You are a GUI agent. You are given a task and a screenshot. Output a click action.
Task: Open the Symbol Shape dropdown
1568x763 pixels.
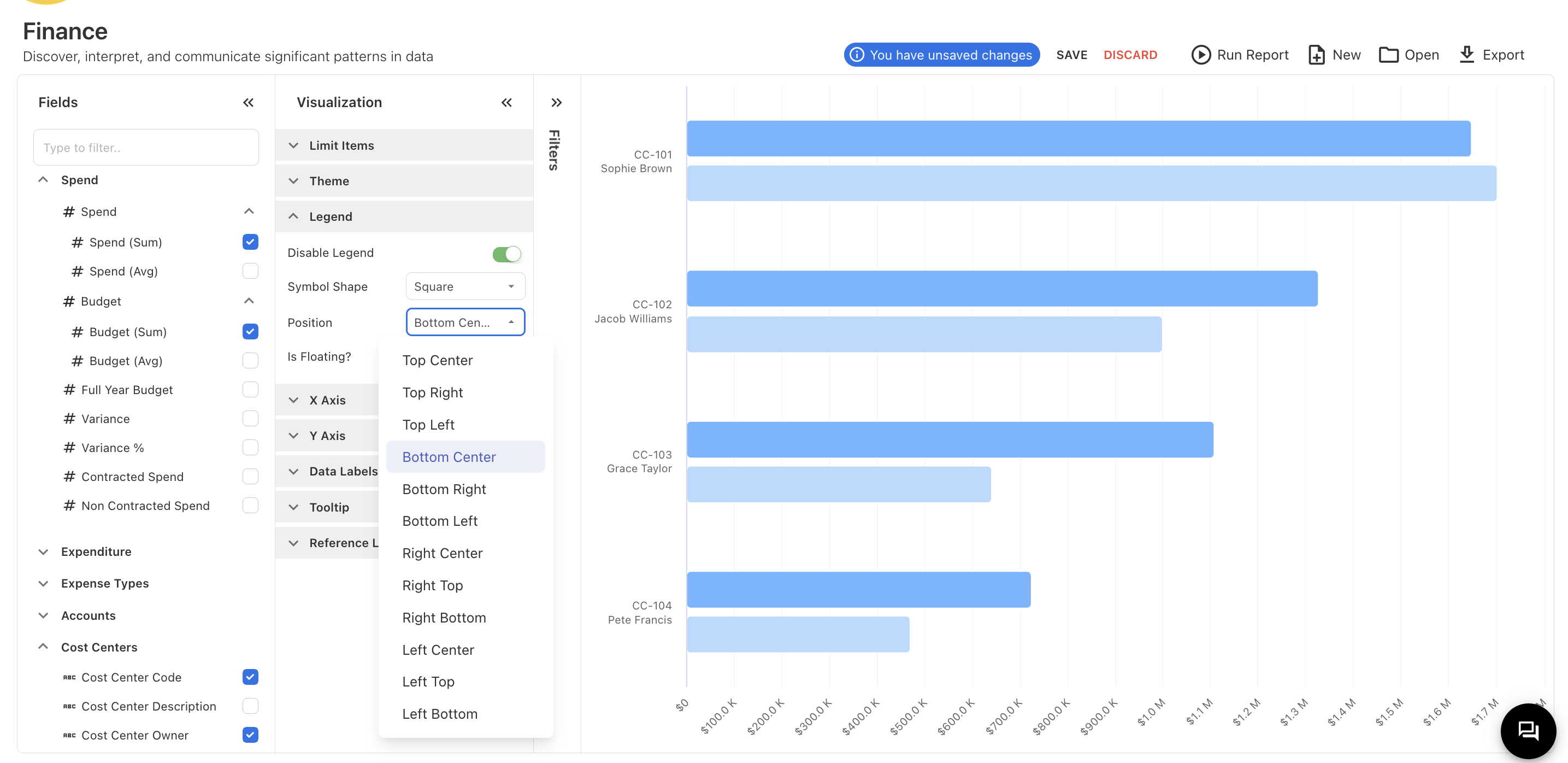tap(465, 287)
